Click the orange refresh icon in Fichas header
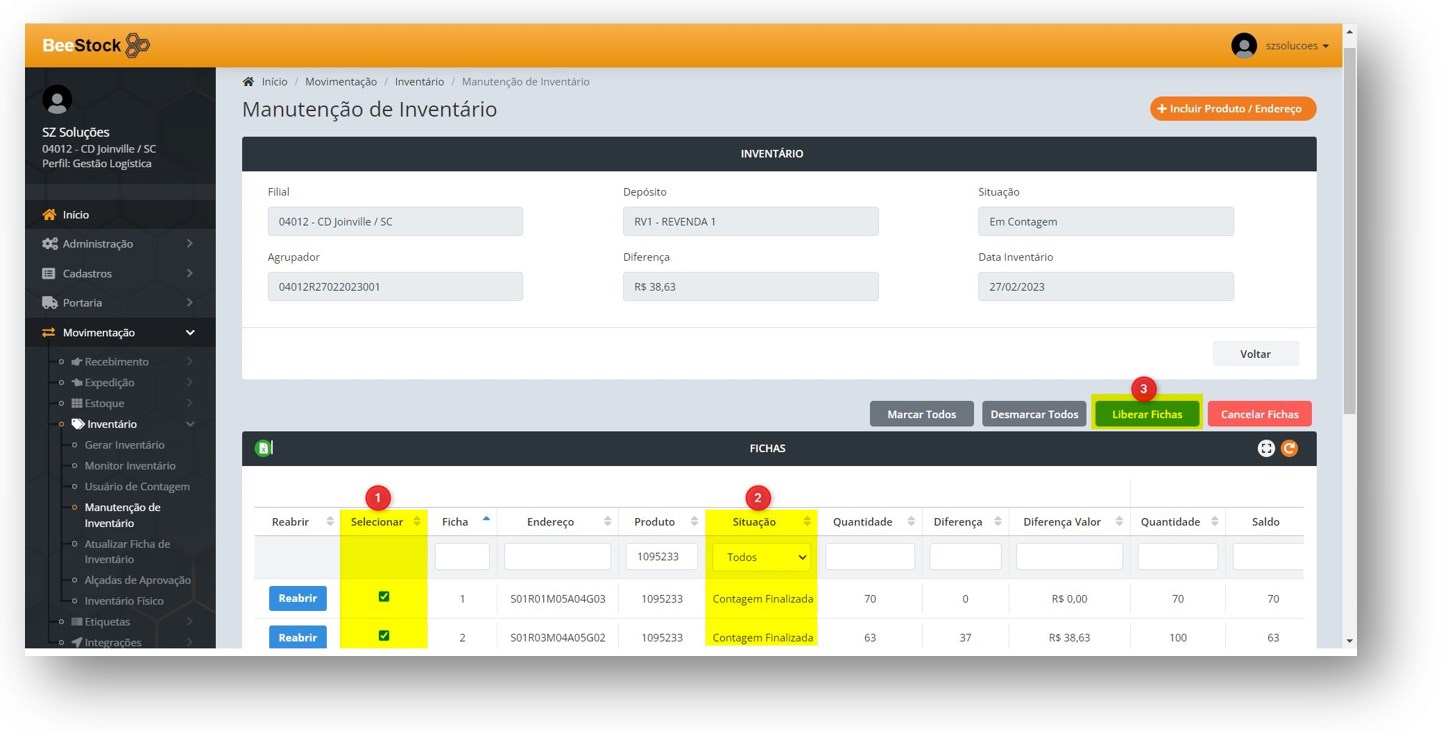The height and width of the screenshot is (732, 1450). point(1289,448)
